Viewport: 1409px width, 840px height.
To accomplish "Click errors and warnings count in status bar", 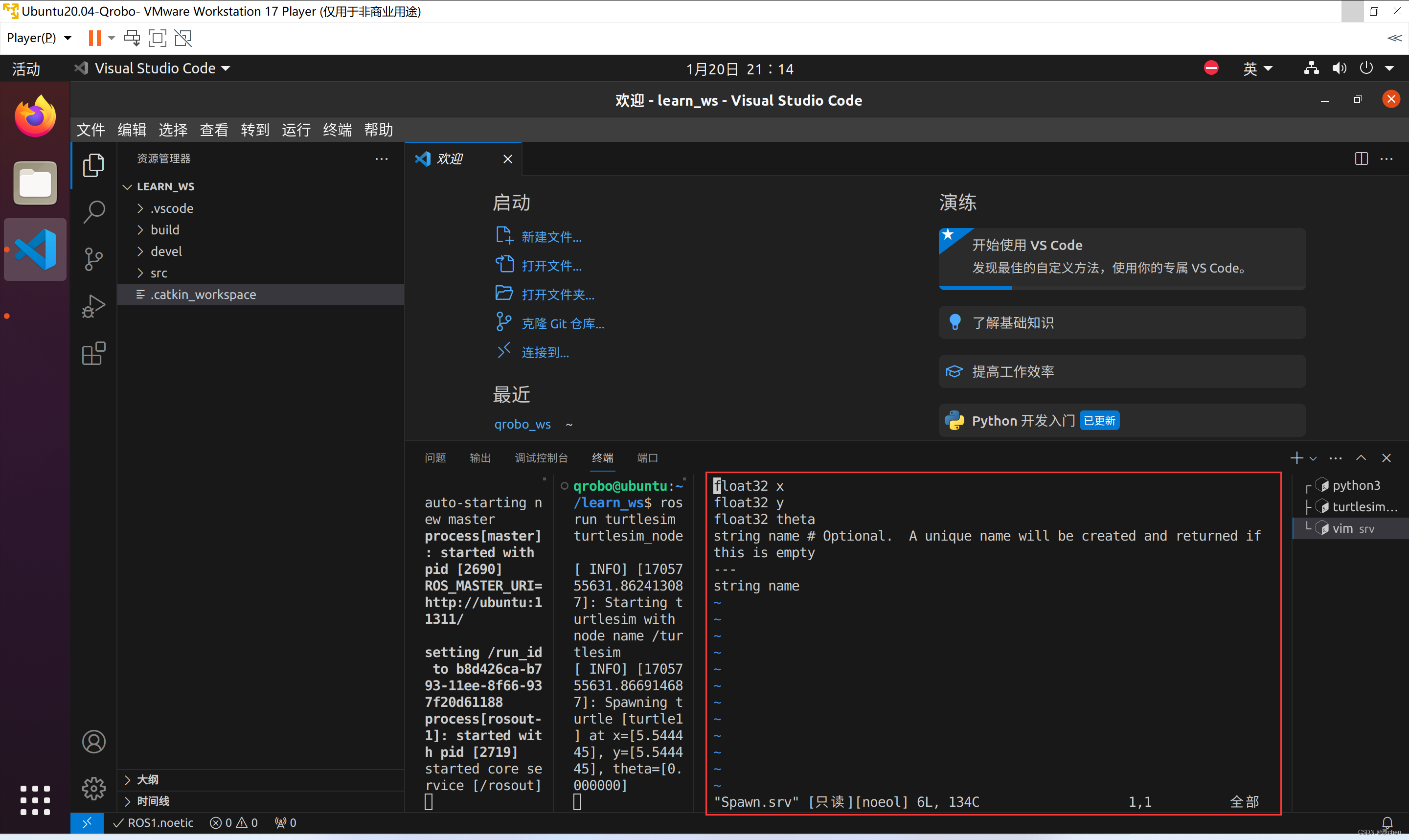I will click(234, 823).
